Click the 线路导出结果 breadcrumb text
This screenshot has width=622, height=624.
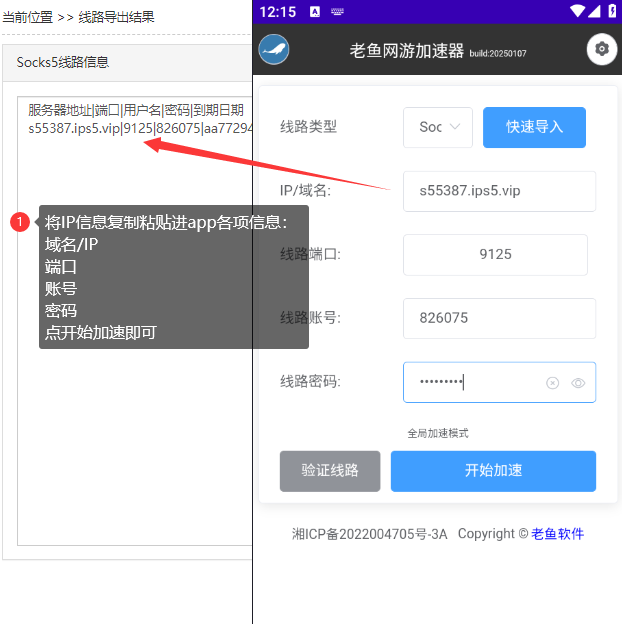(116, 17)
